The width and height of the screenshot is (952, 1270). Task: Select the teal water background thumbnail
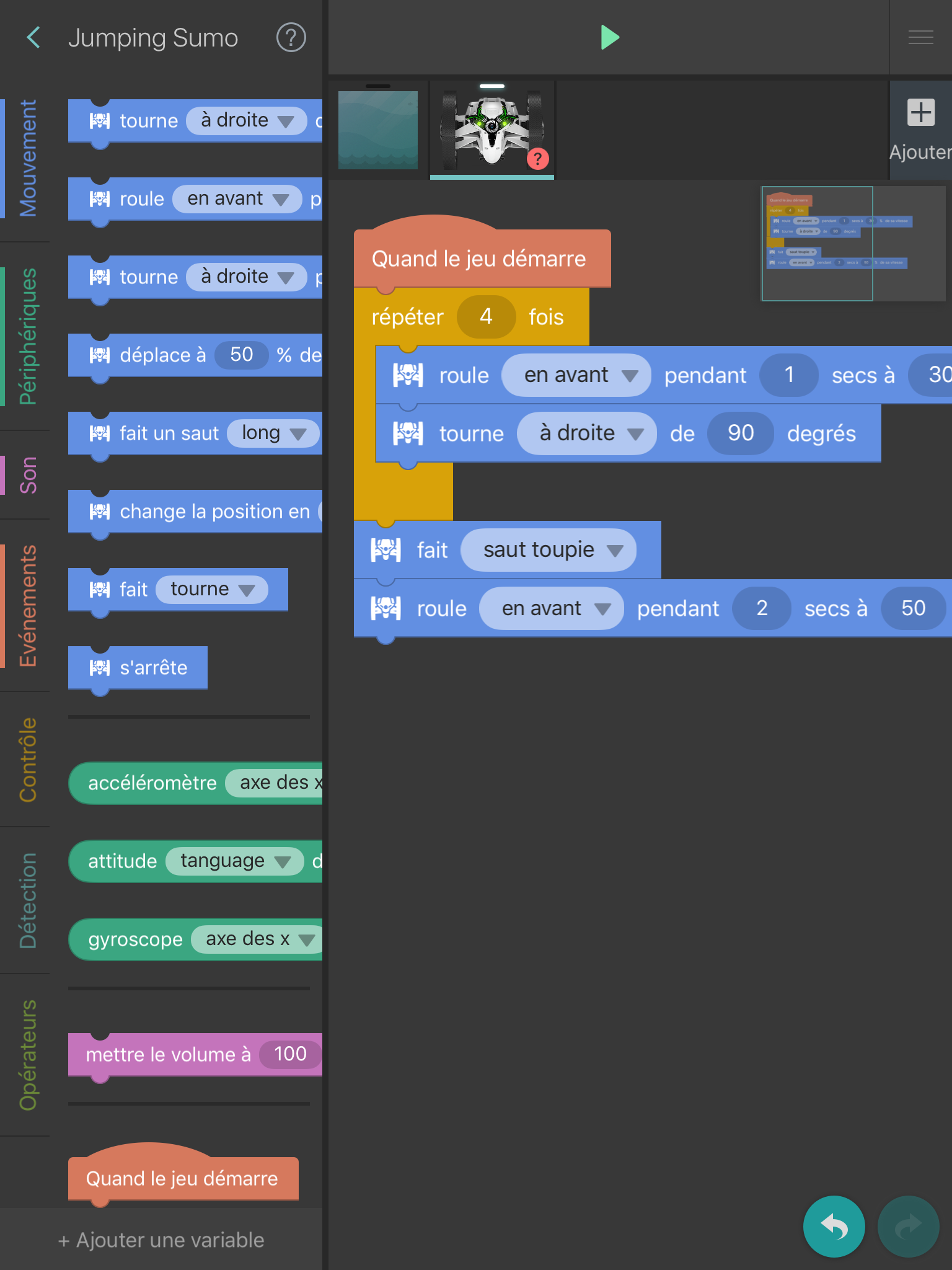377,130
